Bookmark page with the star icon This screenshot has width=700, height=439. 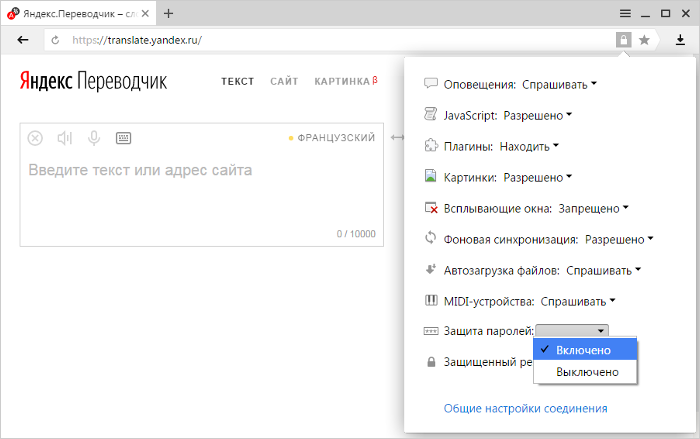tap(644, 40)
